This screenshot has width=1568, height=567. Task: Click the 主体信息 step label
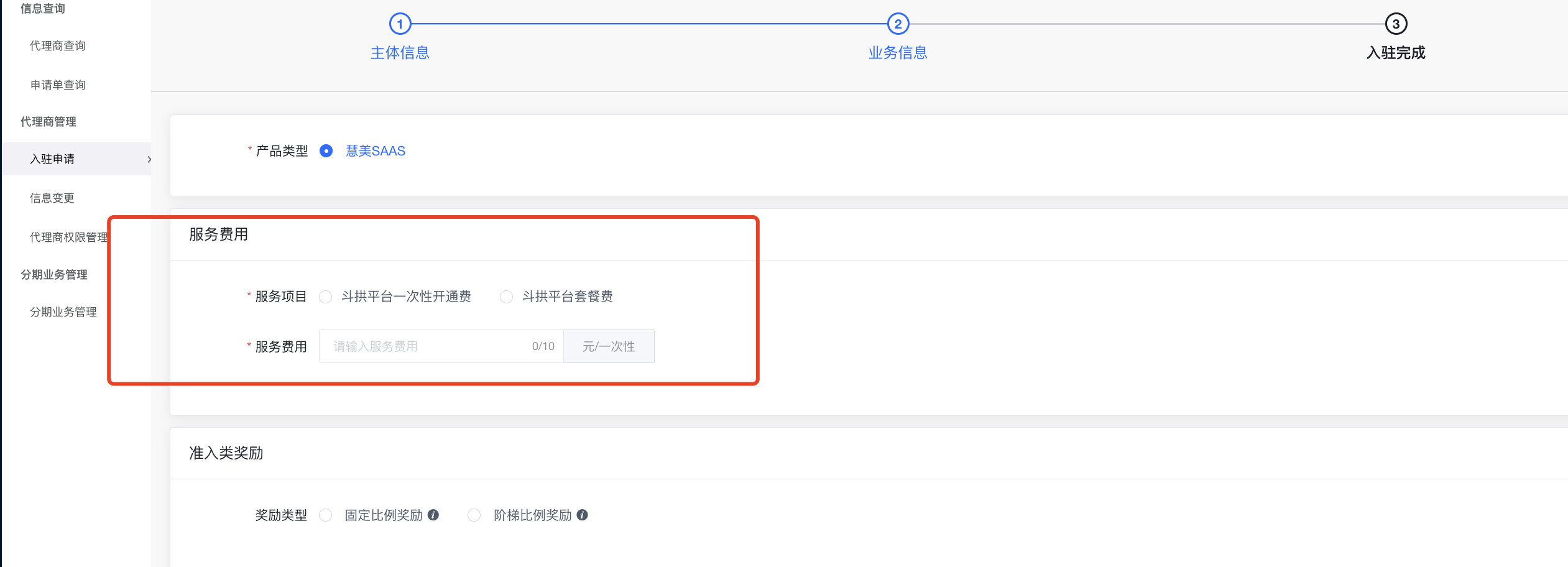pyautogui.click(x=400, y=53)
